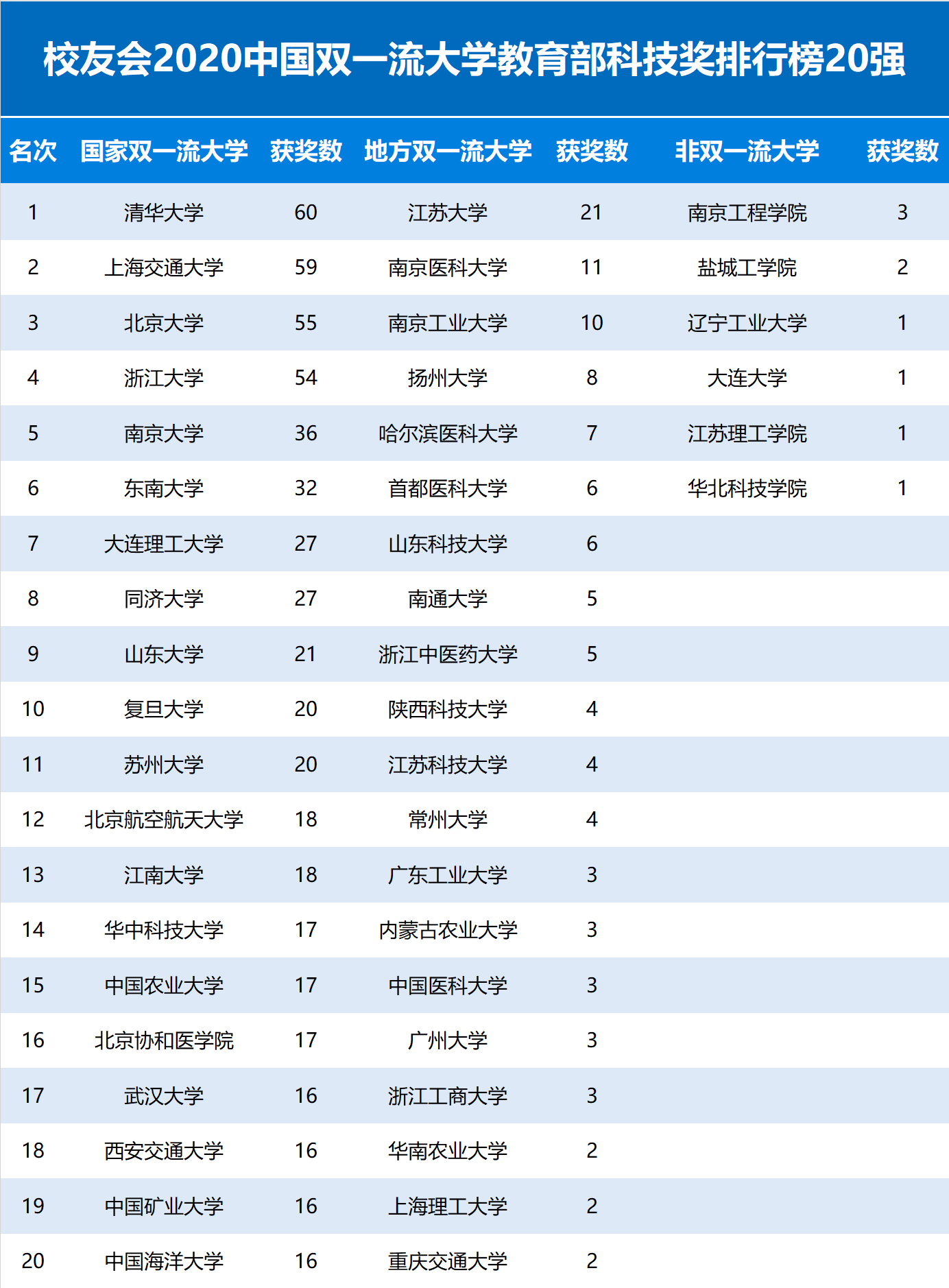The width and height of the screenshot is (949, 1288).
Task: Click the cell 中国矿业大学
Action: point(164,1206)
